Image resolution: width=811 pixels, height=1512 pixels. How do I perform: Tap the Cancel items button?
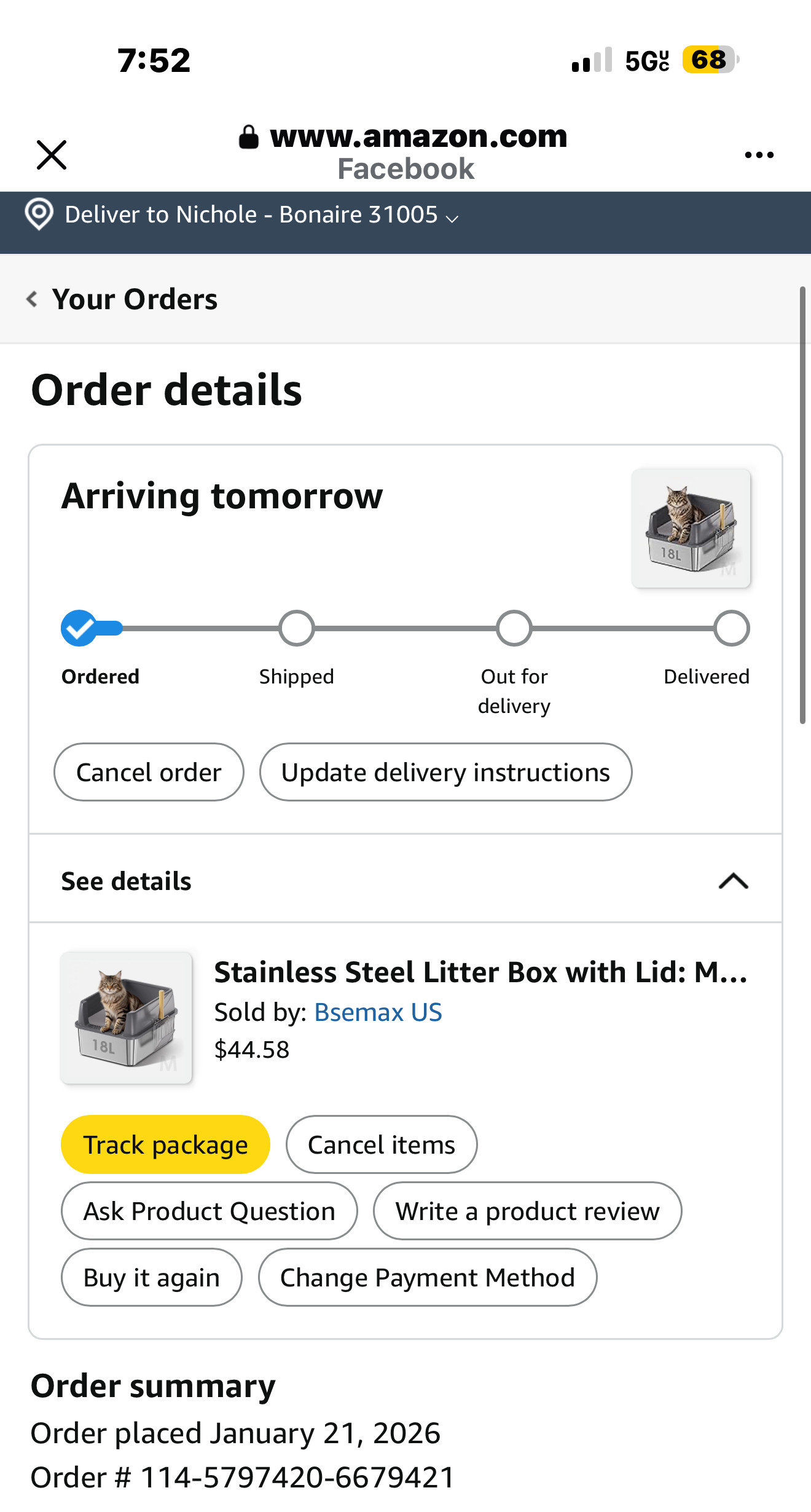(x=382, y=1144)
